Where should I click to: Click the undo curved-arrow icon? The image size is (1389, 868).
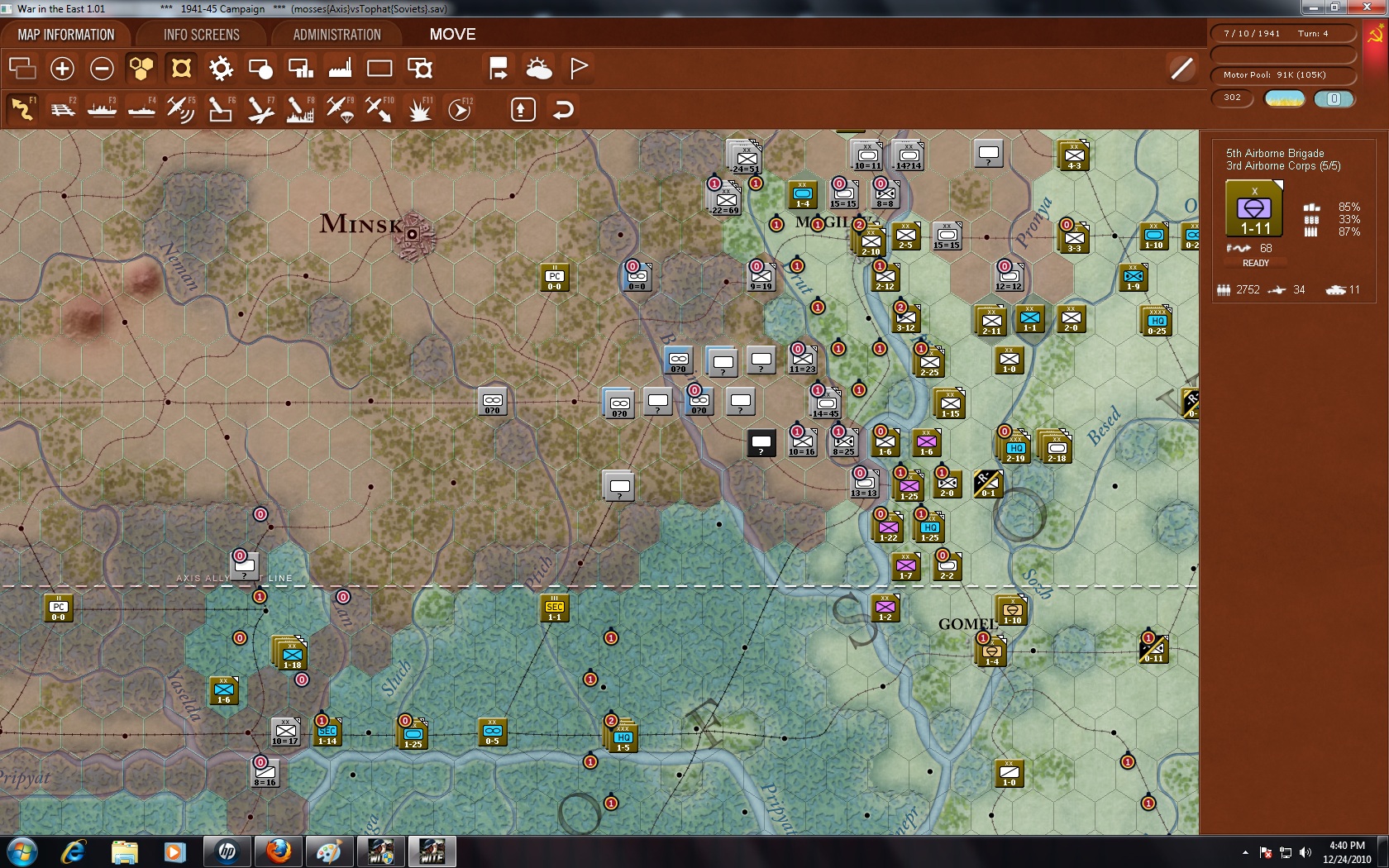563,109
